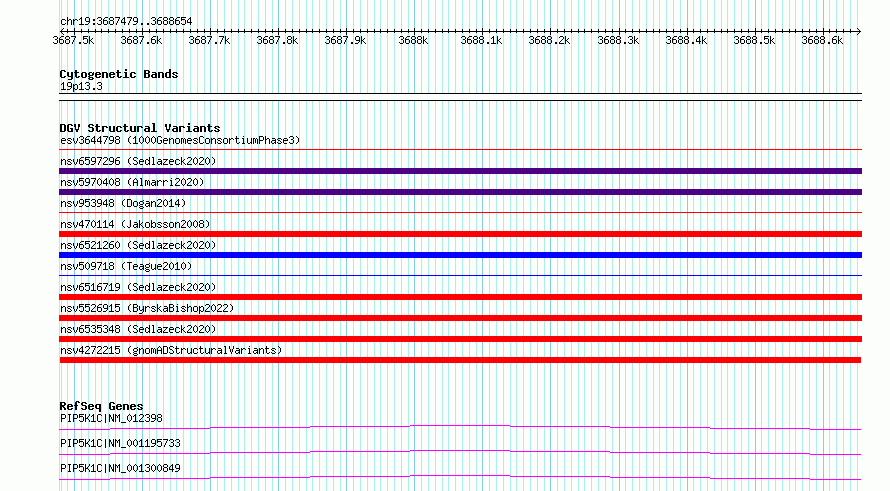The width and height of the screenshot is (890, 491).
Task: Click the thin red line under esv3644798
Action: point(460,150)
